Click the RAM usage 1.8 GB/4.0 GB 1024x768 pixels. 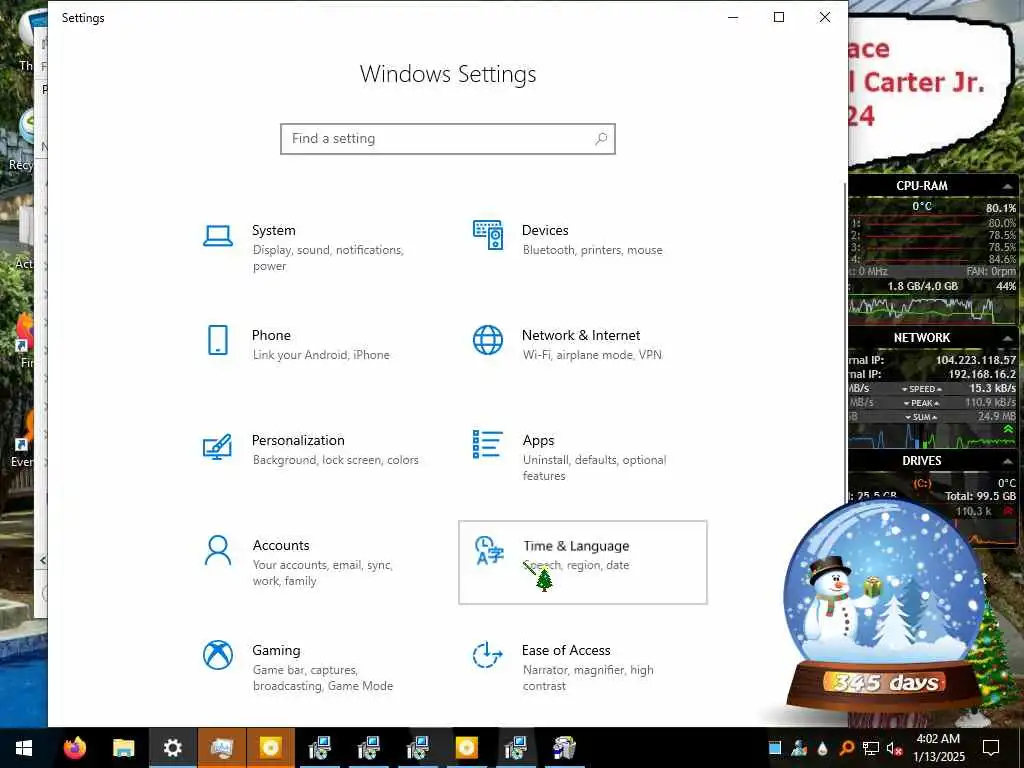922,286
